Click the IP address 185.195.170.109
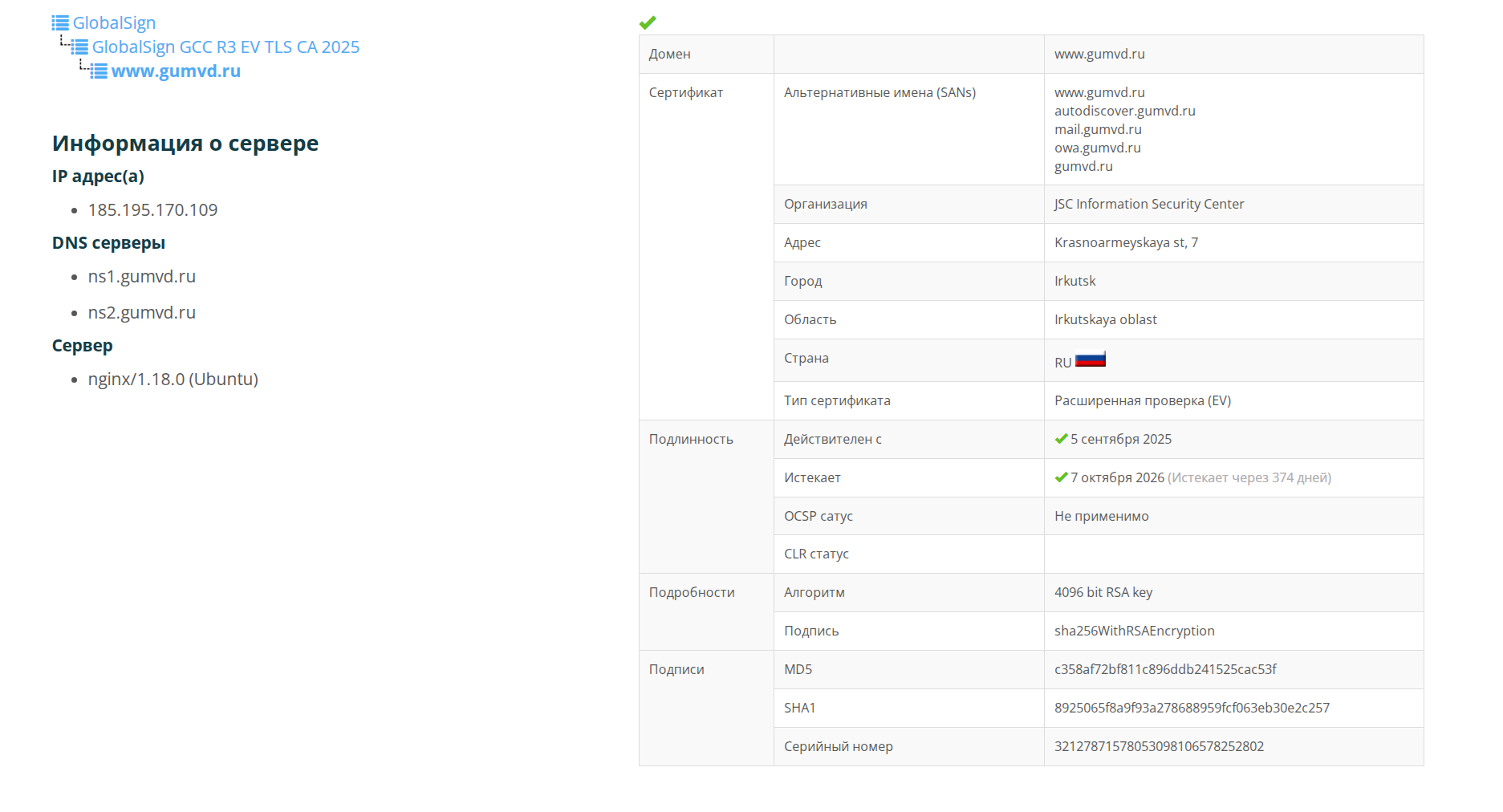This screenshot has width=1503, height=812. (152, 210)
